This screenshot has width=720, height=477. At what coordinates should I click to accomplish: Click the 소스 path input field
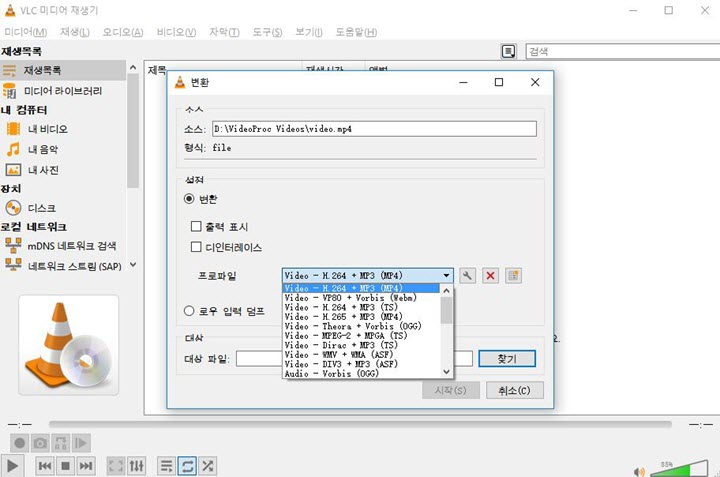[x=374, y=129]
